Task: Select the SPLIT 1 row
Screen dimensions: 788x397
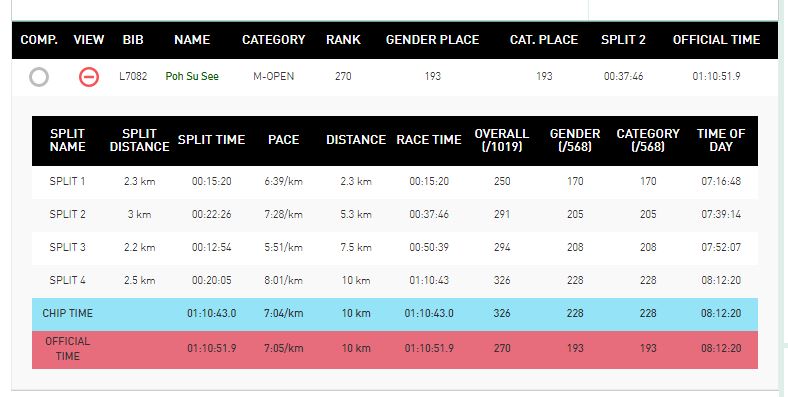Action: (395, 181)
